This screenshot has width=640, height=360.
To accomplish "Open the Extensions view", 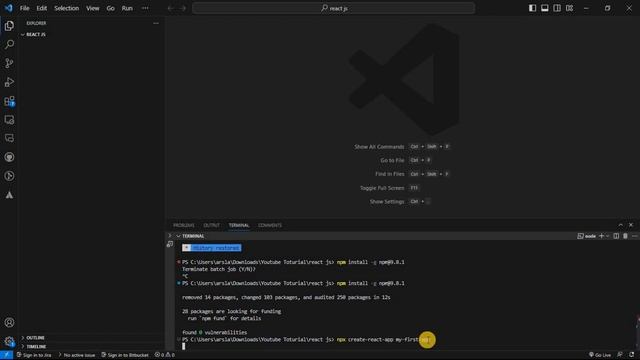I will coord(9,101).
